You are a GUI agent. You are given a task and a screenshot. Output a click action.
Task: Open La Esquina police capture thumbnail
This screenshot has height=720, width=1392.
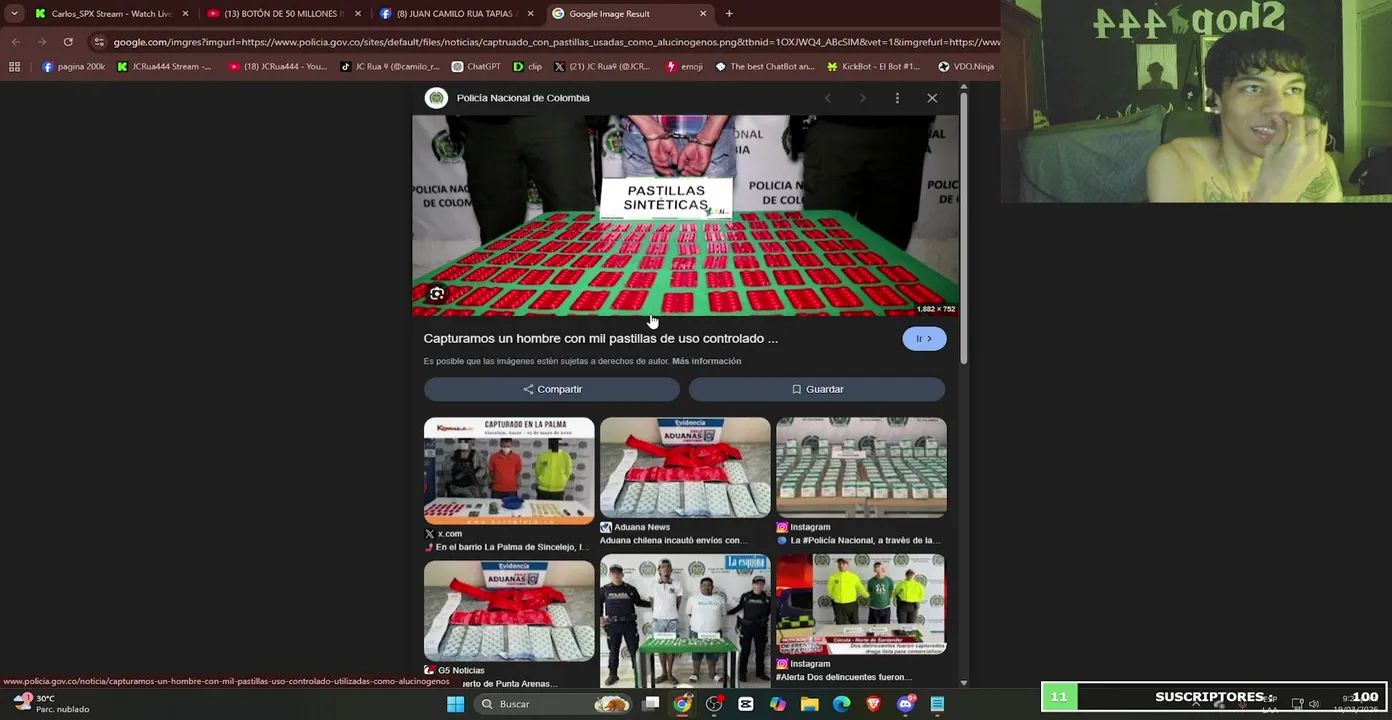click(x=685, y=620)
